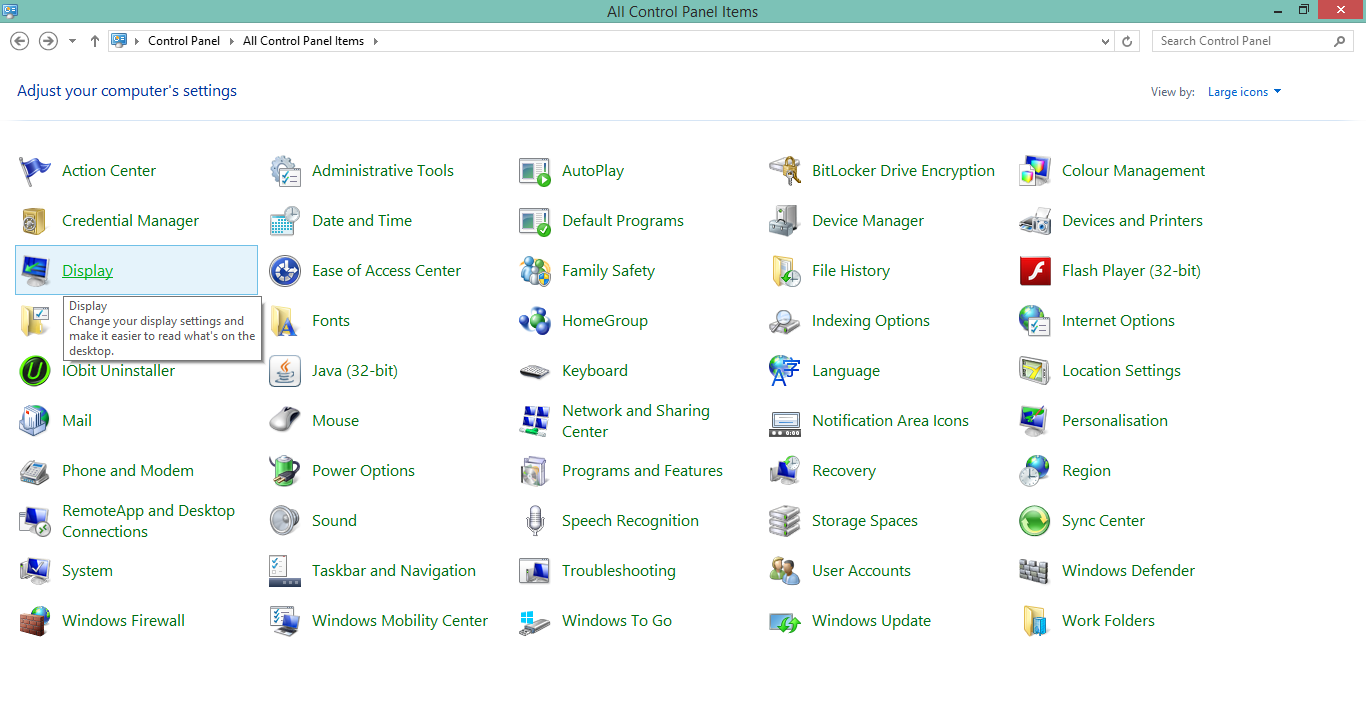
Task: Click the Display link
Action: [x=88, y=271]
